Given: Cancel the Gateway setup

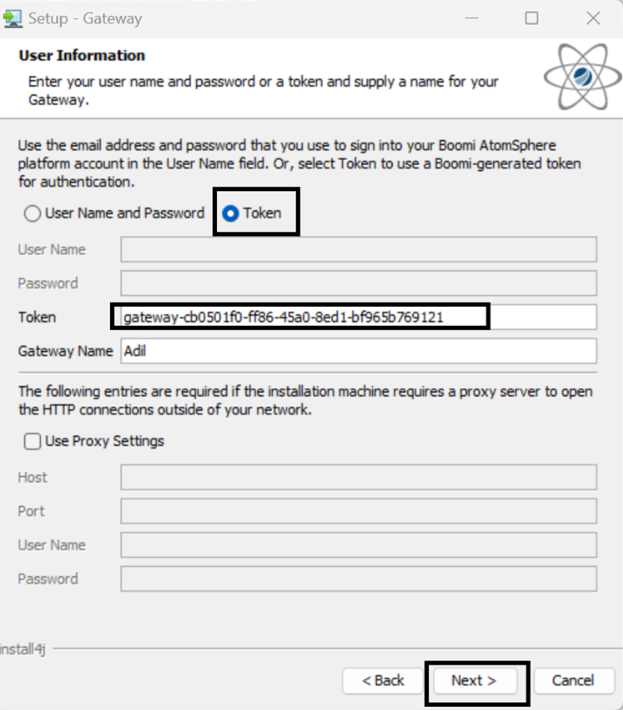Looking at the screenshot, I should tap(572, 680).
